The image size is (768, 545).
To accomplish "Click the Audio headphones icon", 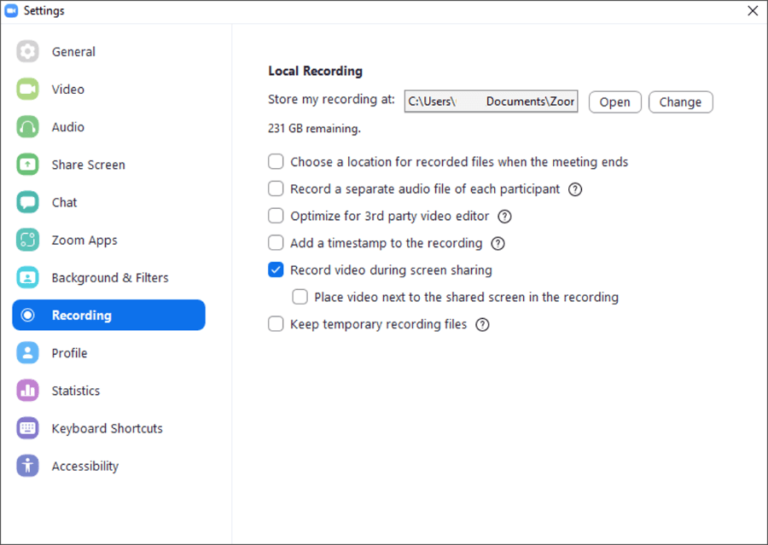I will coord(27,127).
